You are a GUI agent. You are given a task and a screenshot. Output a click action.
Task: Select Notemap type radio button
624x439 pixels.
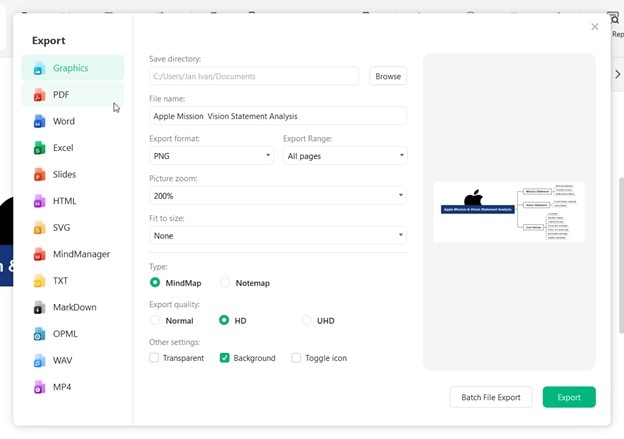(225, 283)
